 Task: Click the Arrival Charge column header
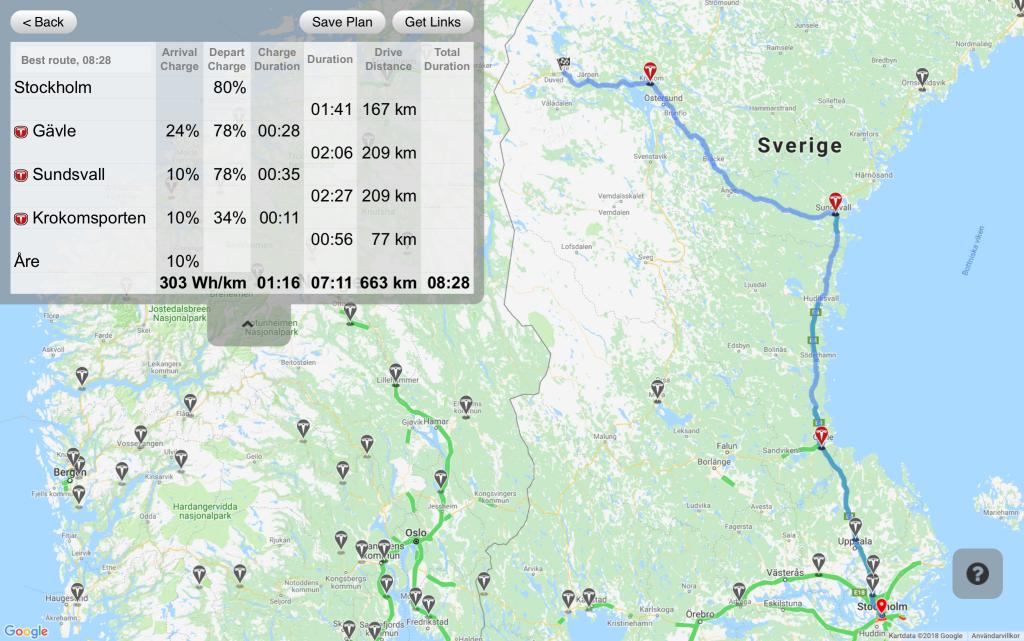(180, 59)
